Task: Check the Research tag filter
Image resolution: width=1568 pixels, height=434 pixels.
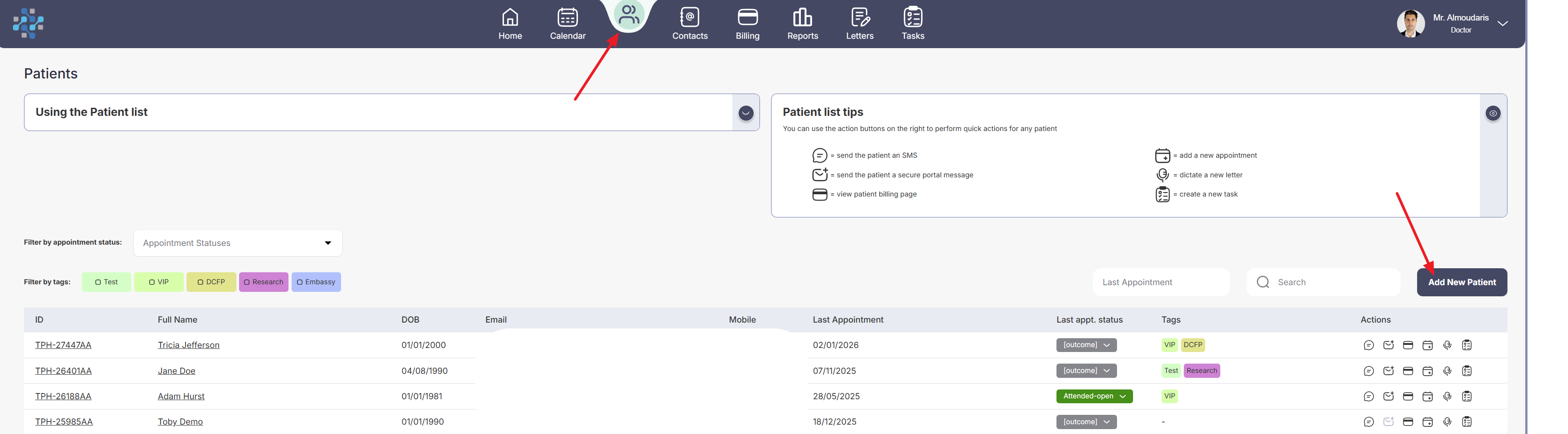Action: point(247,282)
